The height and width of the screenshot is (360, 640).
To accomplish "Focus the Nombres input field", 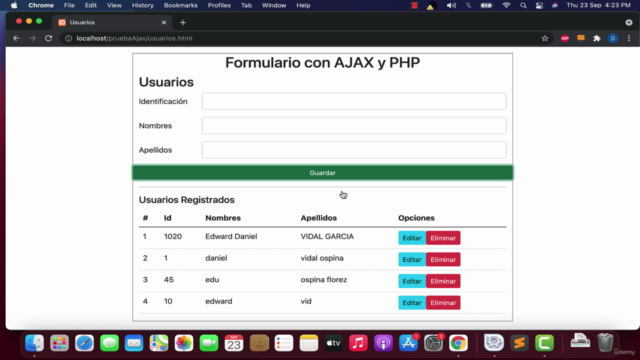I will 354,126.
